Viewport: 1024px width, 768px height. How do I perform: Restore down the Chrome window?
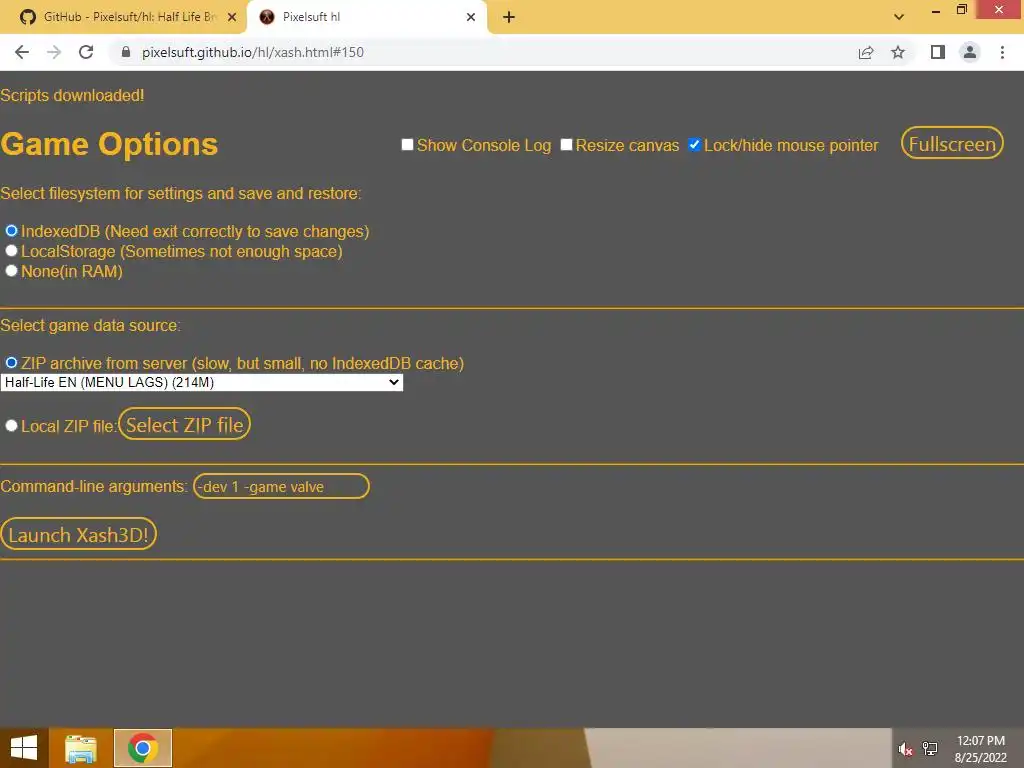[x=962, y=10]
